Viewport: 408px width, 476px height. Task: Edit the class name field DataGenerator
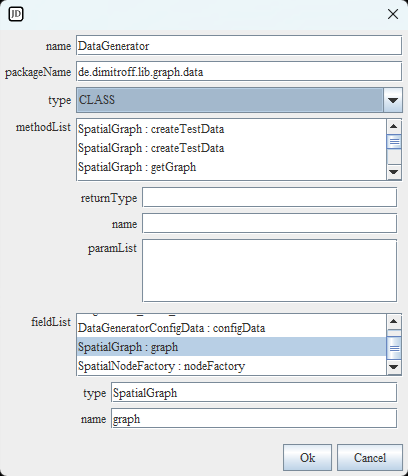(239, 46)
